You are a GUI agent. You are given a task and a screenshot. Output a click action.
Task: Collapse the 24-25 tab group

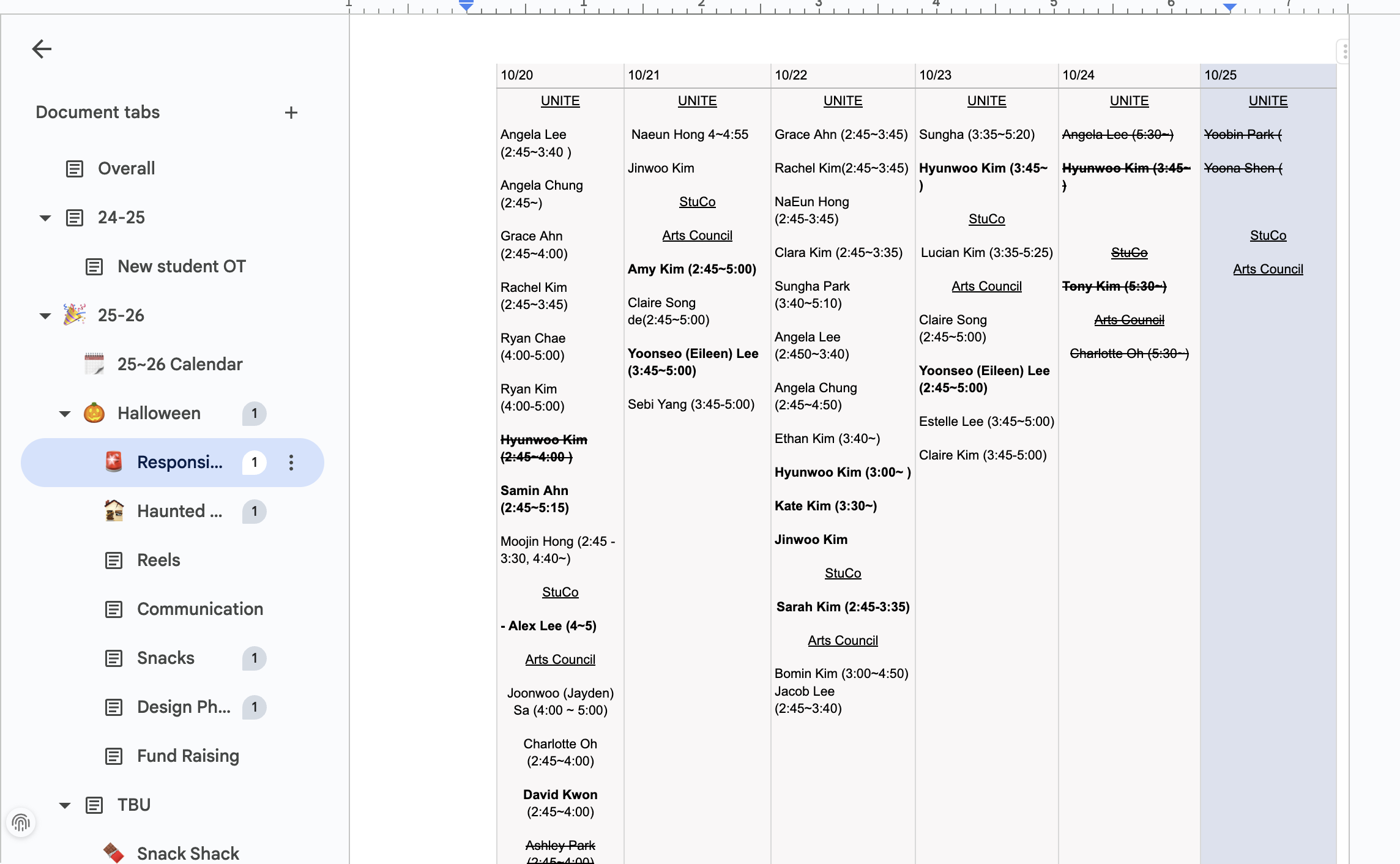point(45,218)
